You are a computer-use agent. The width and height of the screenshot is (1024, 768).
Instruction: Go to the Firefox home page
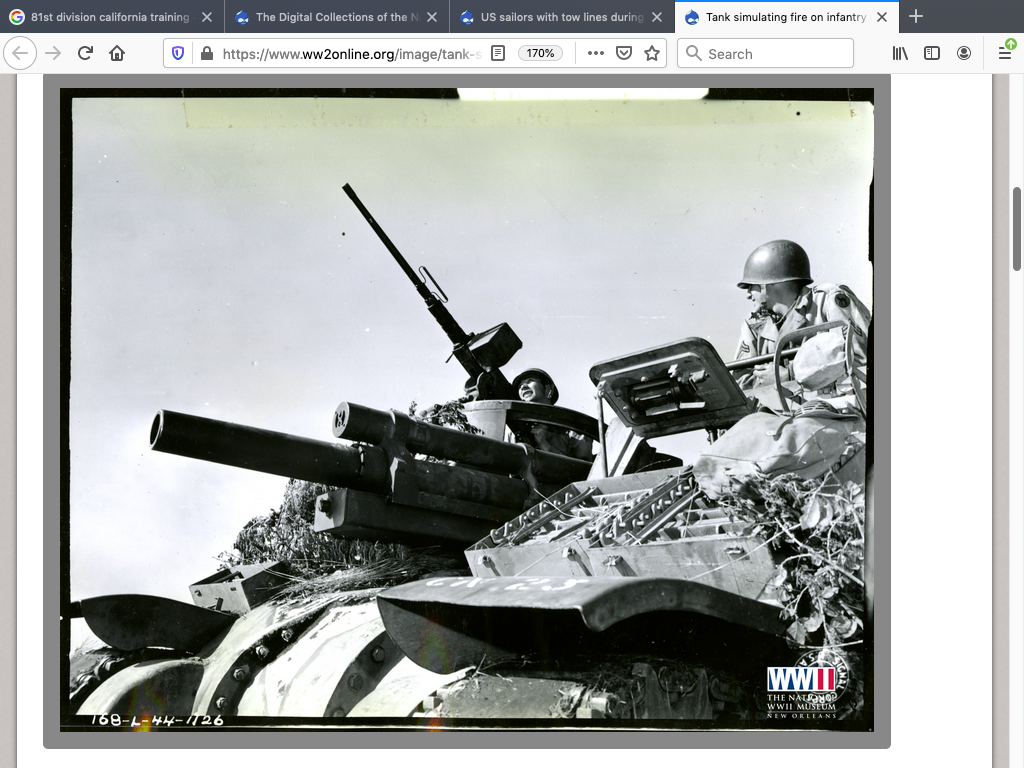pos(117,53)
